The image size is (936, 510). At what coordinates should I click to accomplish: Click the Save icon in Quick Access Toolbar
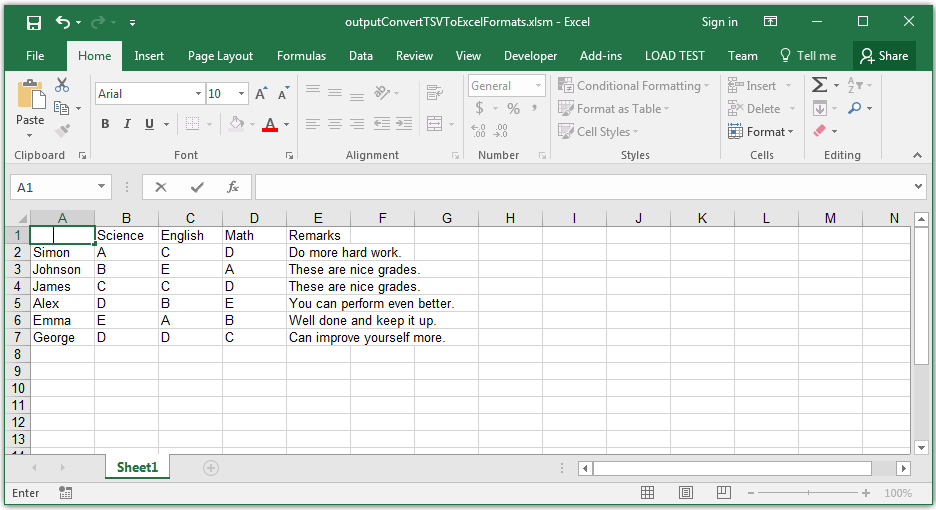point(34,23)
